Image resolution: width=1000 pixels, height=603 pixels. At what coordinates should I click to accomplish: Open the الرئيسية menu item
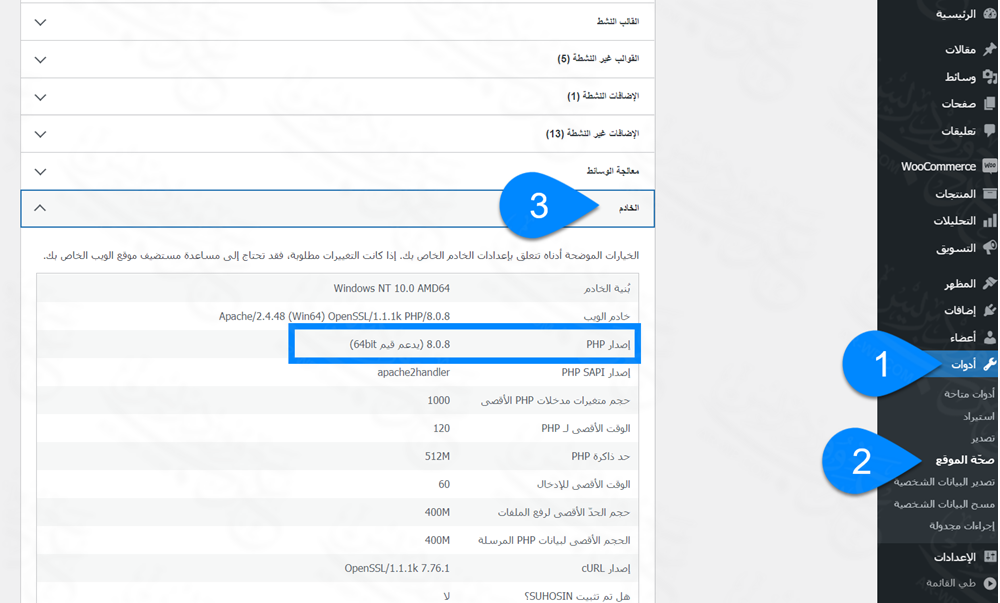(955, 14)
